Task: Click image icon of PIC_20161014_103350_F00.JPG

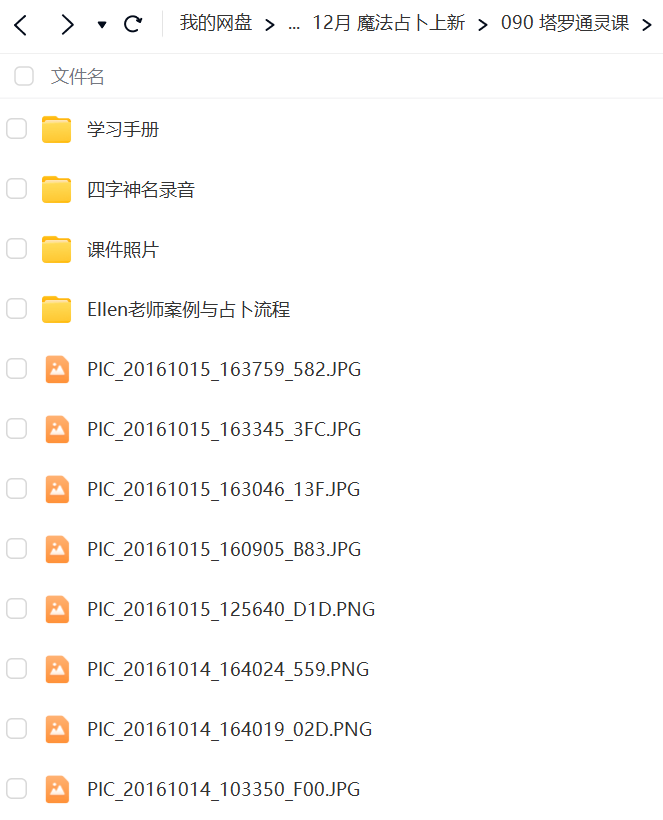Action: (57, 789)
